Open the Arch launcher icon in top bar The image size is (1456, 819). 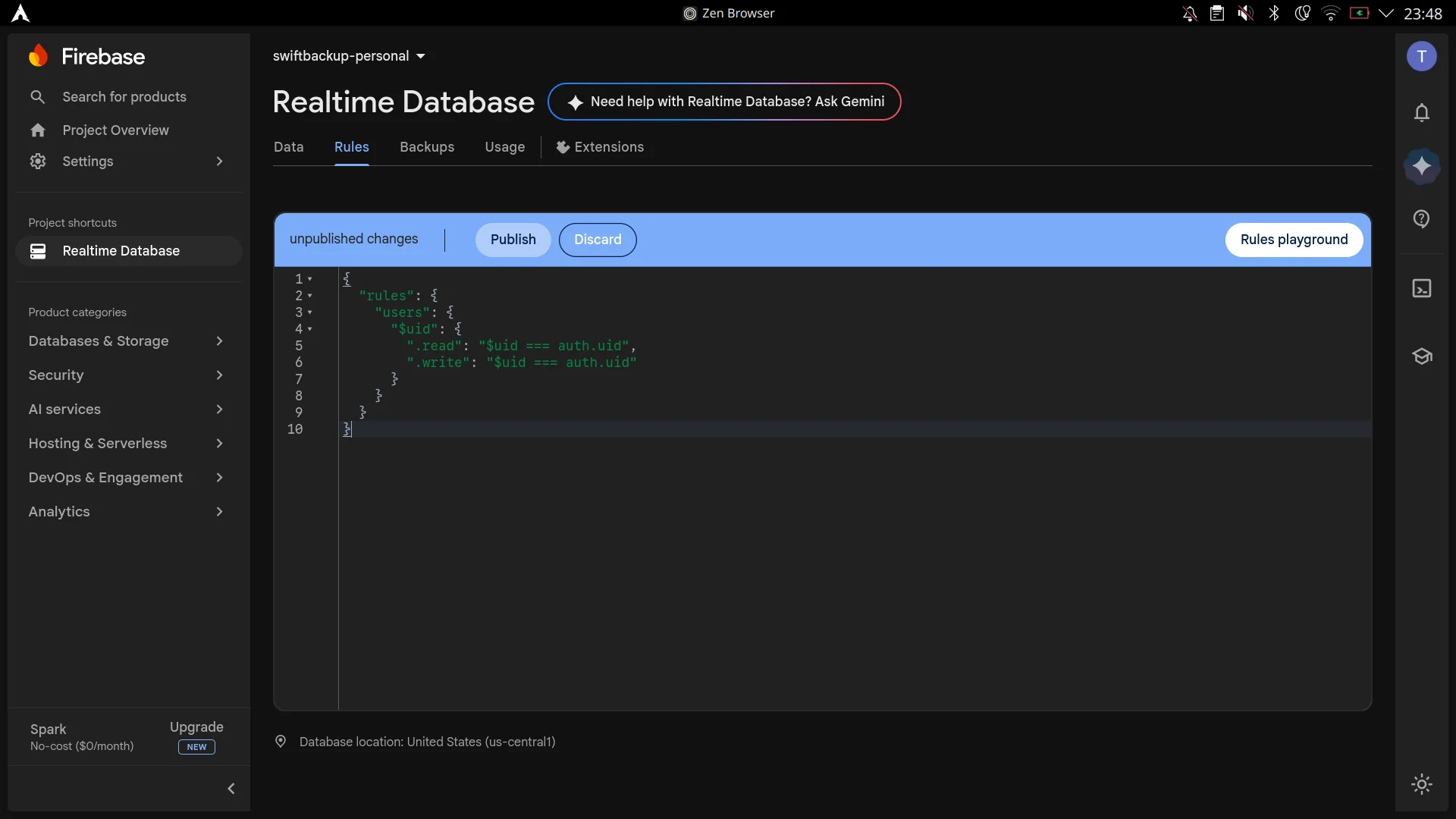click(x=20, y=14)
